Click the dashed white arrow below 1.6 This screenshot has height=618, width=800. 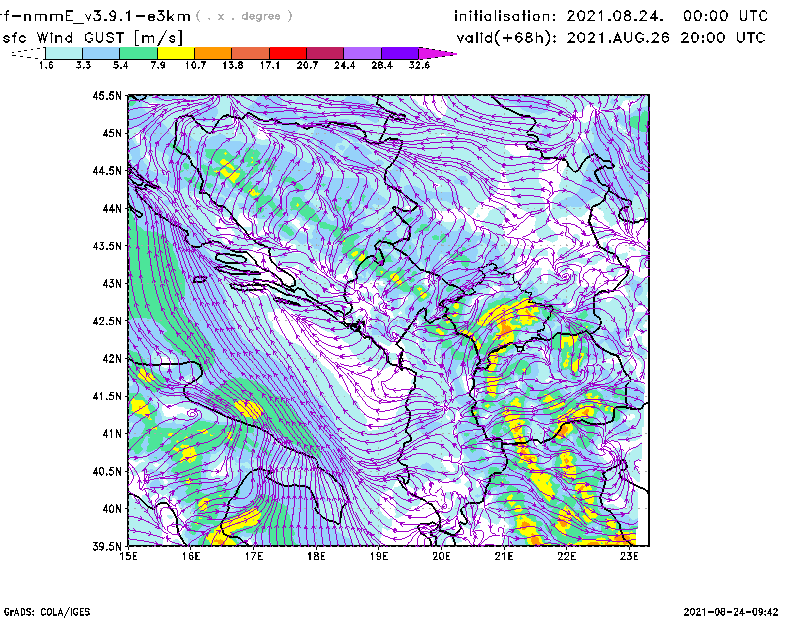coord(28,53)
